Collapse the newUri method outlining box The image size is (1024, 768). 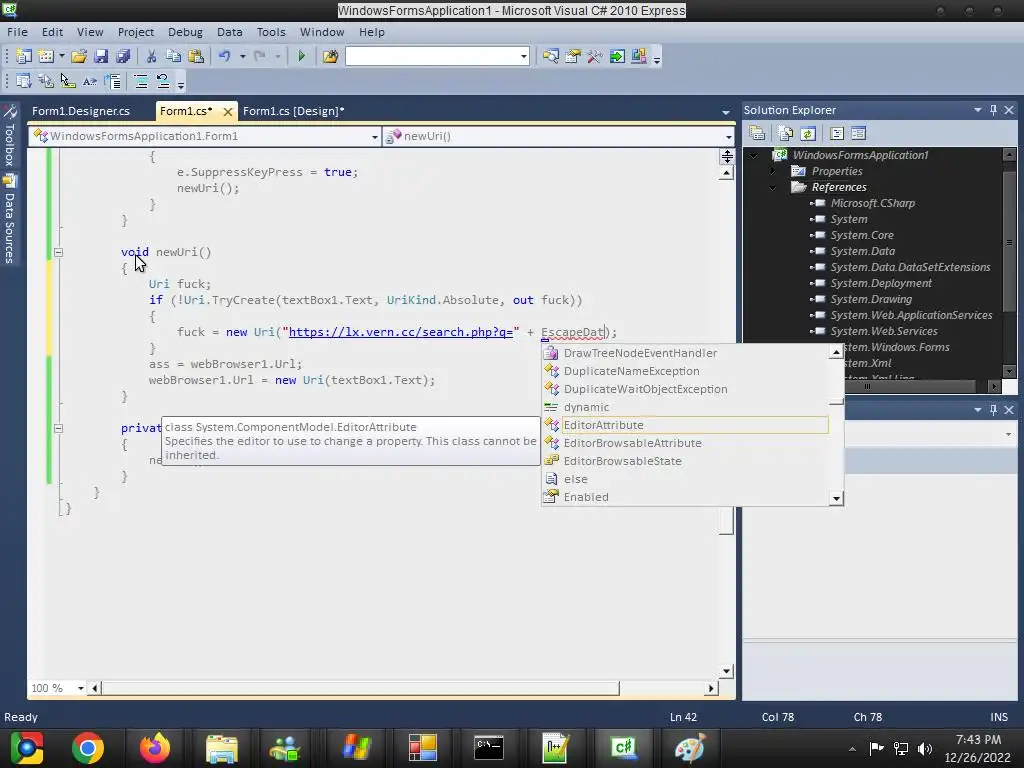(58, 252)
